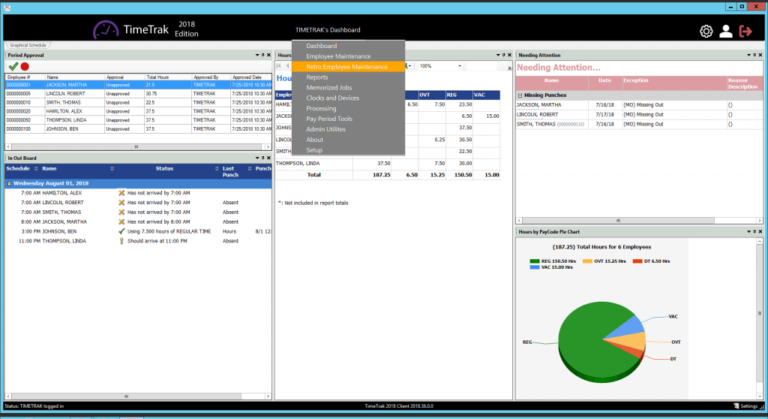768x419 pixels.
Task: Click the green approve checkmark icon
Action: pos(13,66)
